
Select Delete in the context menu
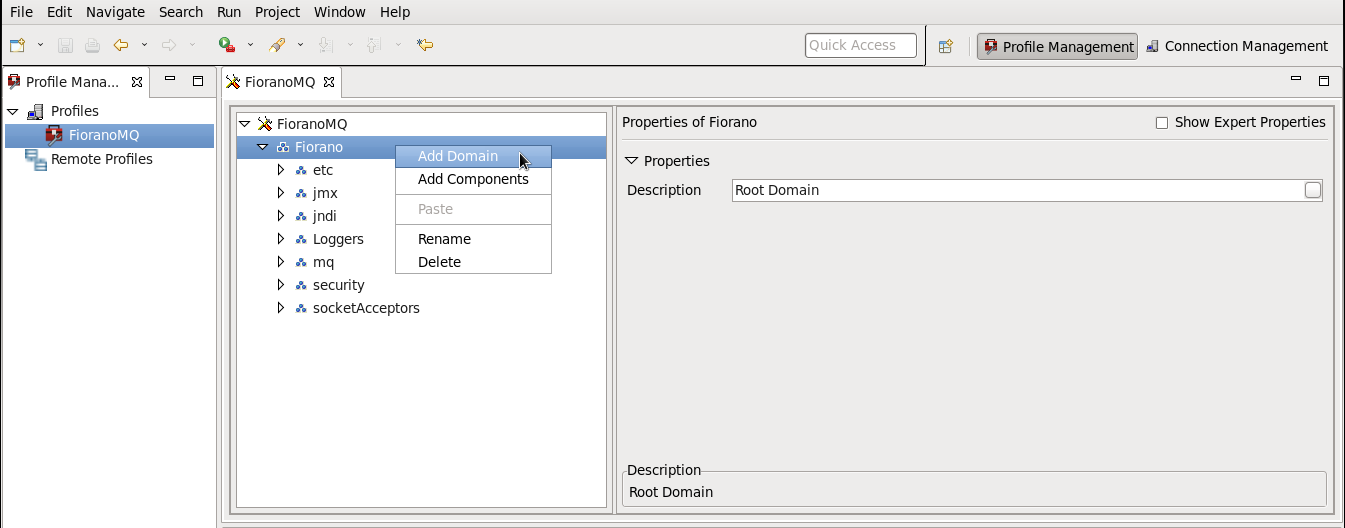click(x=439, y=262)
